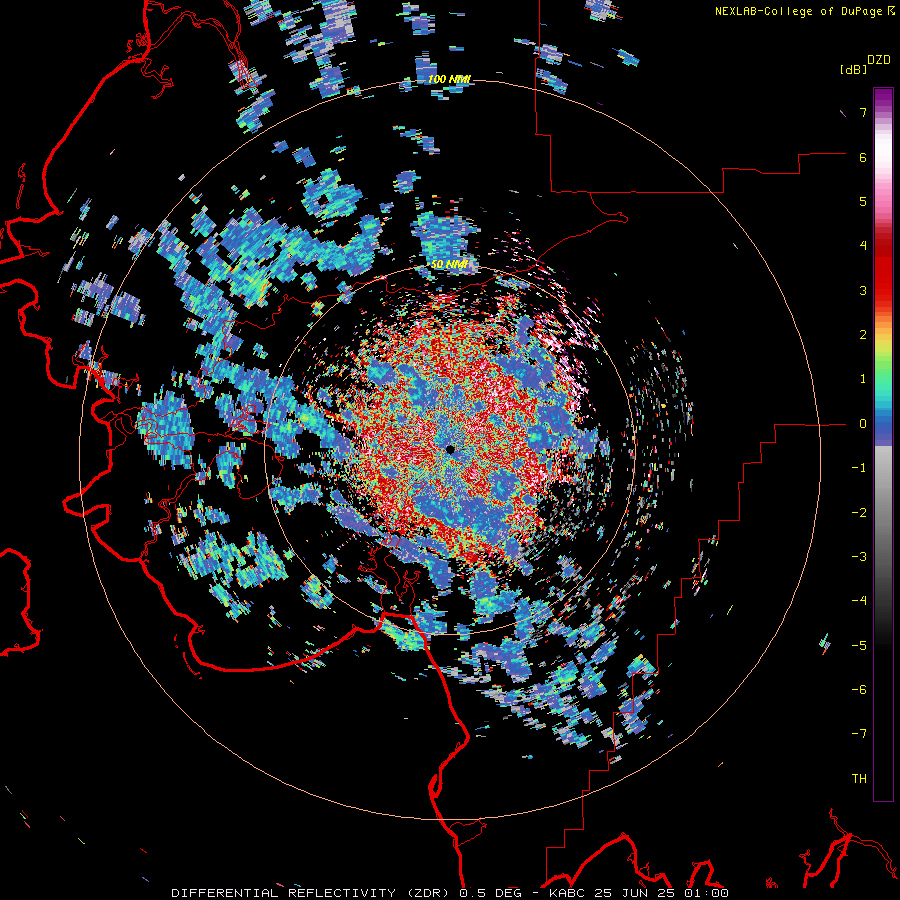Click the 0 value on the color scale
900x900 pixels.
tap(863, 424)
